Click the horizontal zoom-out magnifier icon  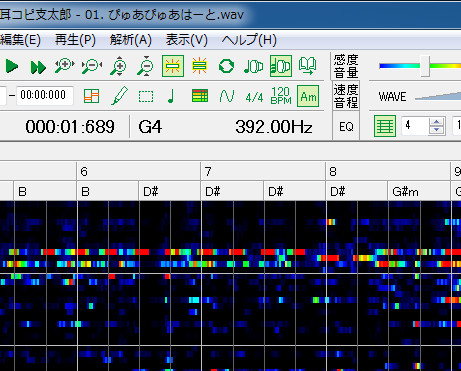click(x=92, y=66)
